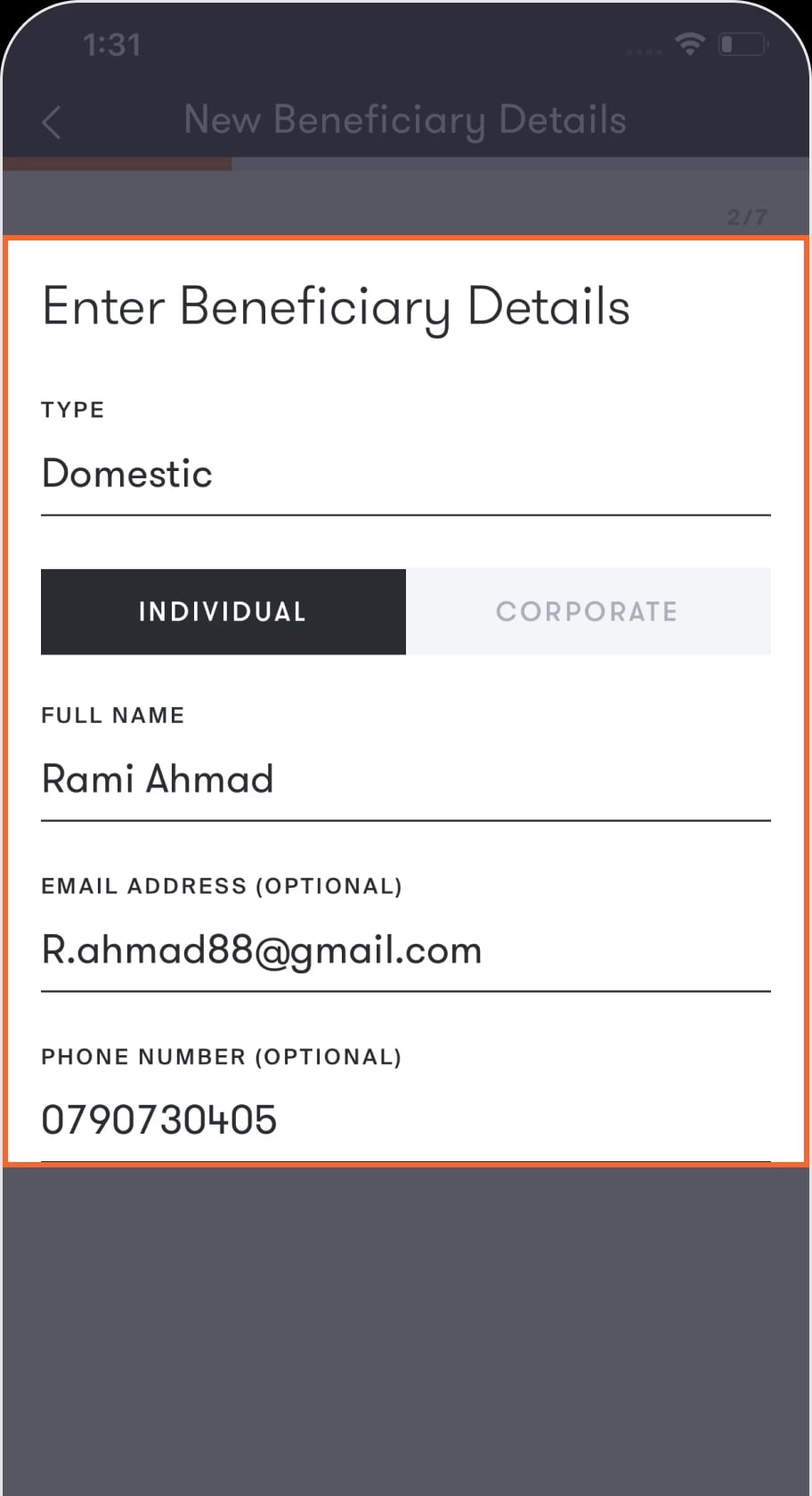The image size is (812, 1496).
Task: Tap the FULL NAME field label
Action: click(x=113, y=715)
